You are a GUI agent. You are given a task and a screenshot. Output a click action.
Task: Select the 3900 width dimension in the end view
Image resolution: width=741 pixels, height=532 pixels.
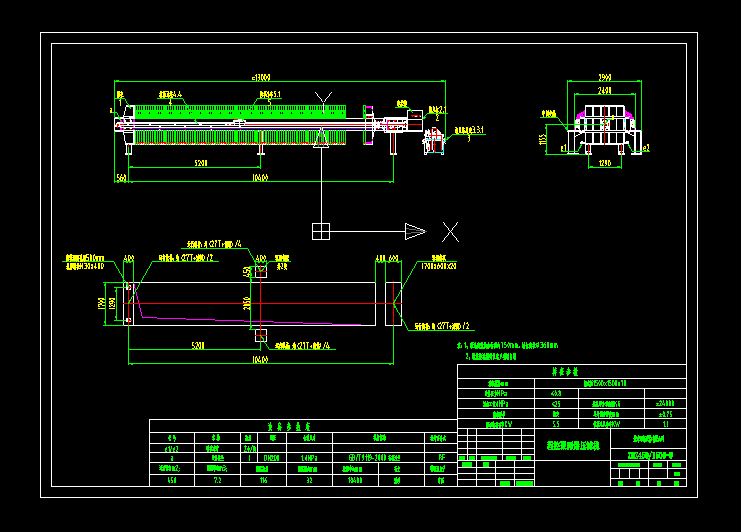coord(605,77)
